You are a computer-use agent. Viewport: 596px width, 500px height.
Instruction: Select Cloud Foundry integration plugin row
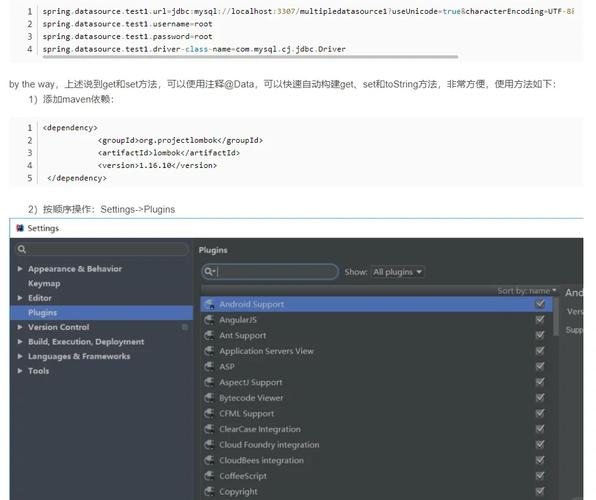376,444
